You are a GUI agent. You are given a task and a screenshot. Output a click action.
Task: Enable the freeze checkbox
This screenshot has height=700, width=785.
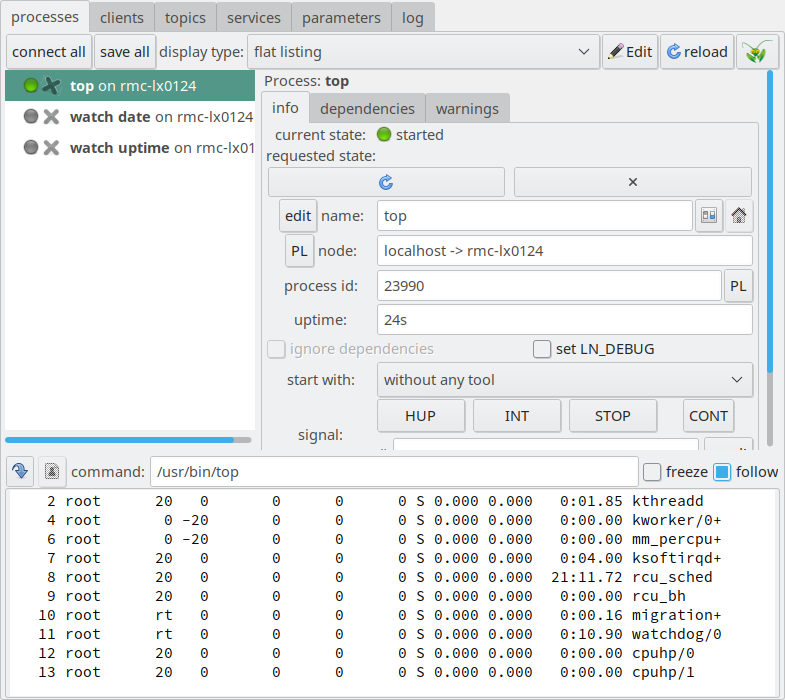[x=652, y=472]
